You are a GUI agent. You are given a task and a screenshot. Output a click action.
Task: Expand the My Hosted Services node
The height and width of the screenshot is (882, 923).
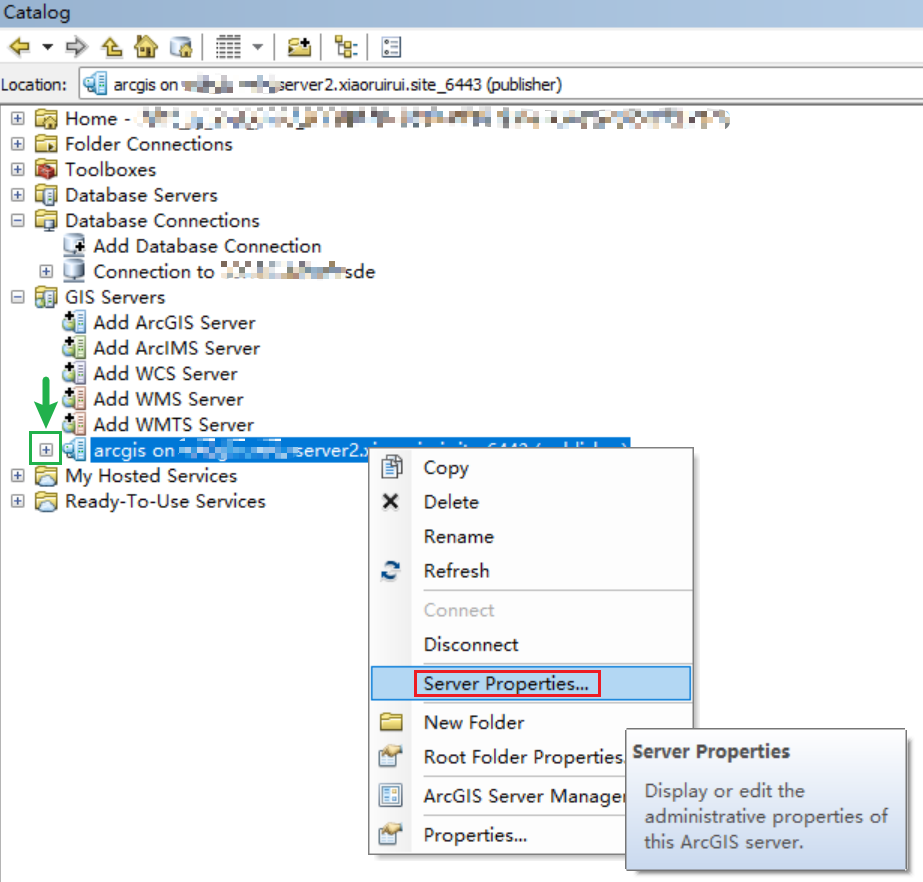pyautogui.click(x=18, y=475)
